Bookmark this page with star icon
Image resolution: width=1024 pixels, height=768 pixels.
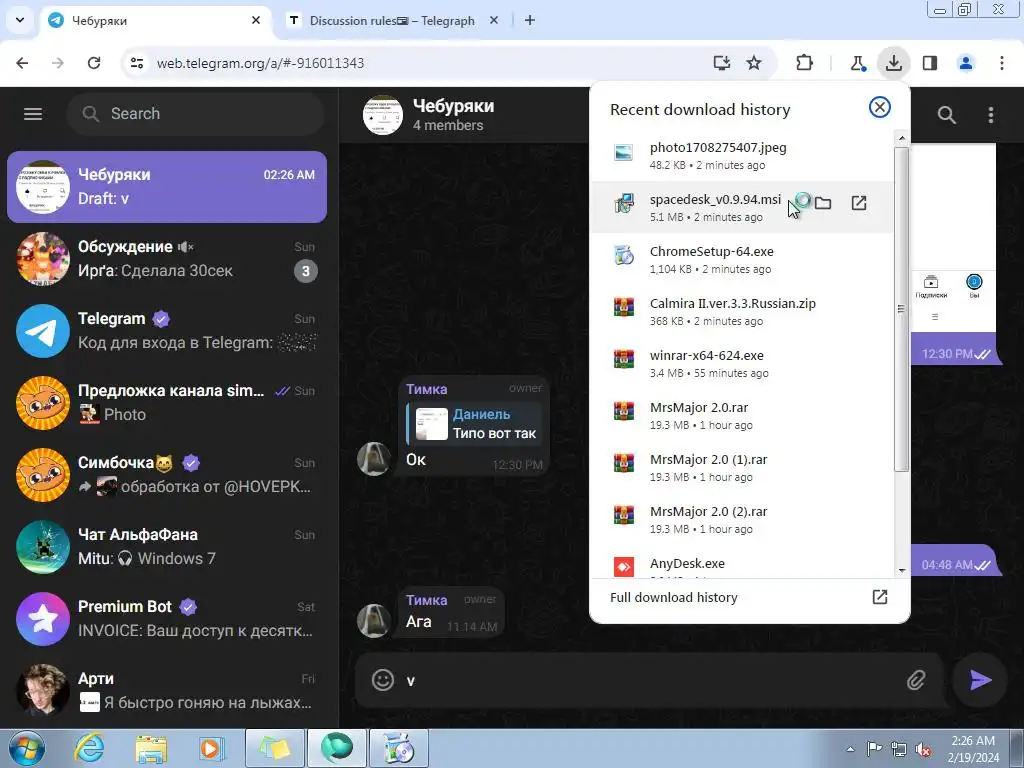point(754,63)
